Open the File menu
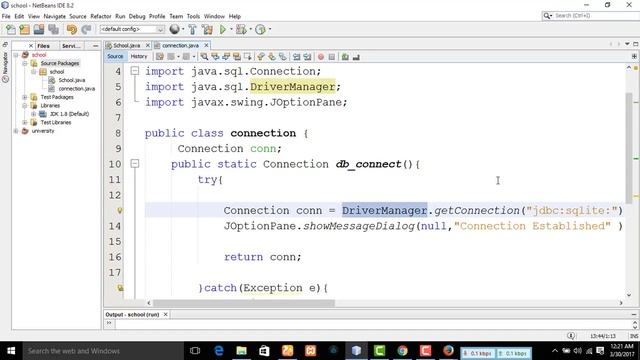The height and width of the screenshot is (360, 640). (x=6, y=16)
